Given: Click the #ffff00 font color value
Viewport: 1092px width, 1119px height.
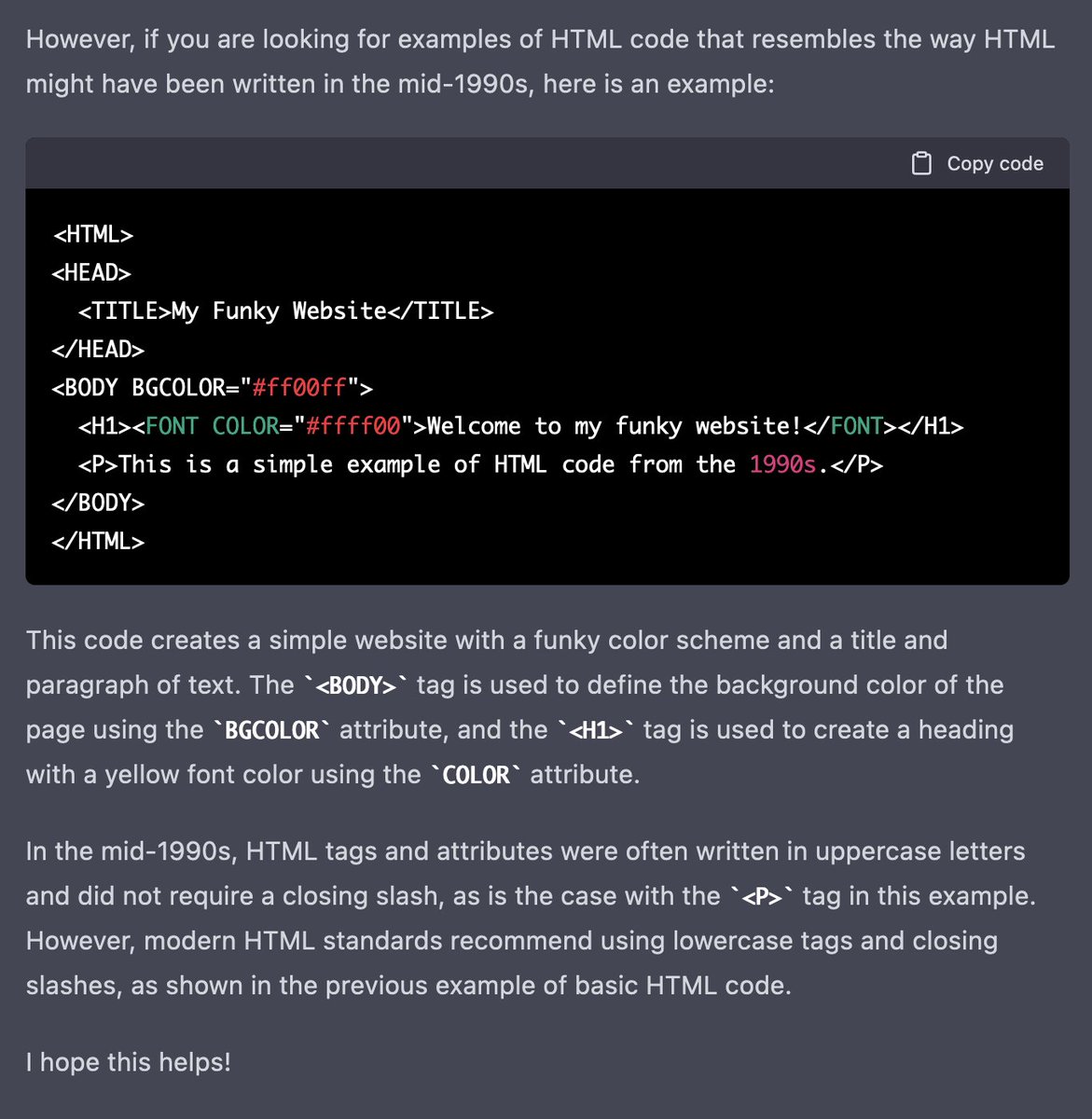Looking at the screenshot, I should pos(353,426).
